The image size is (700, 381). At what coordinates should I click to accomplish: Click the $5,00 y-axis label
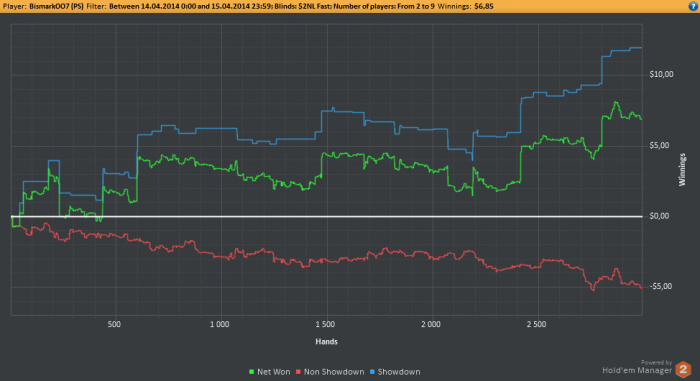pyautogui.click(x=659, y=145)
